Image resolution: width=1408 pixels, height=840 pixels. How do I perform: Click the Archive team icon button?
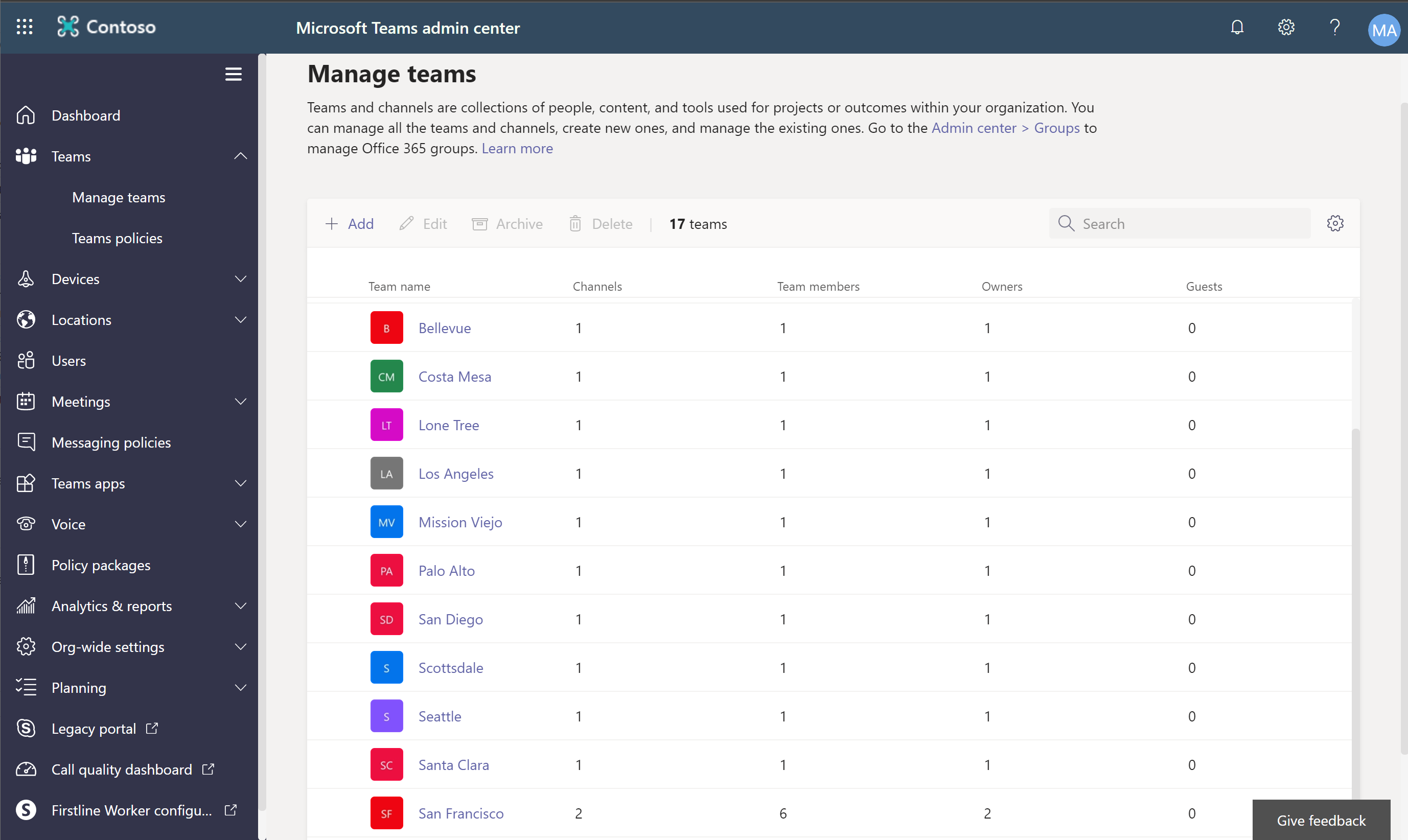tap(480, 223)
